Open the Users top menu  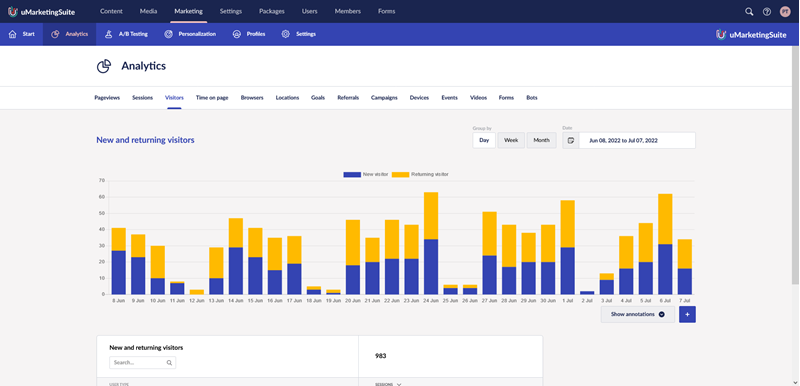(309, 11)
